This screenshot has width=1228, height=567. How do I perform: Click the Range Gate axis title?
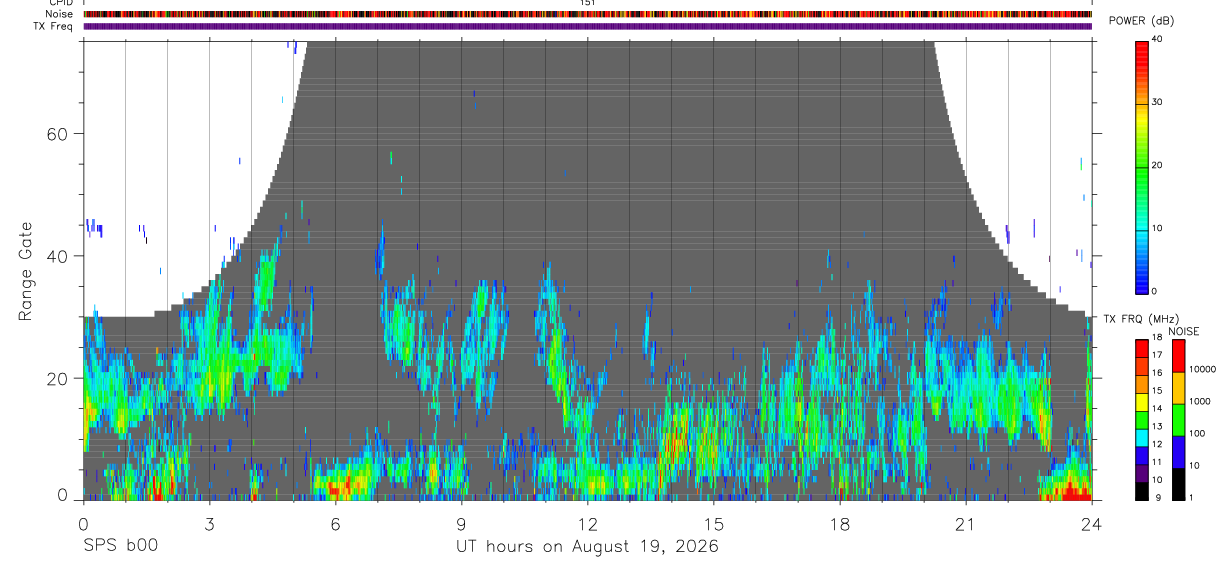27,270
